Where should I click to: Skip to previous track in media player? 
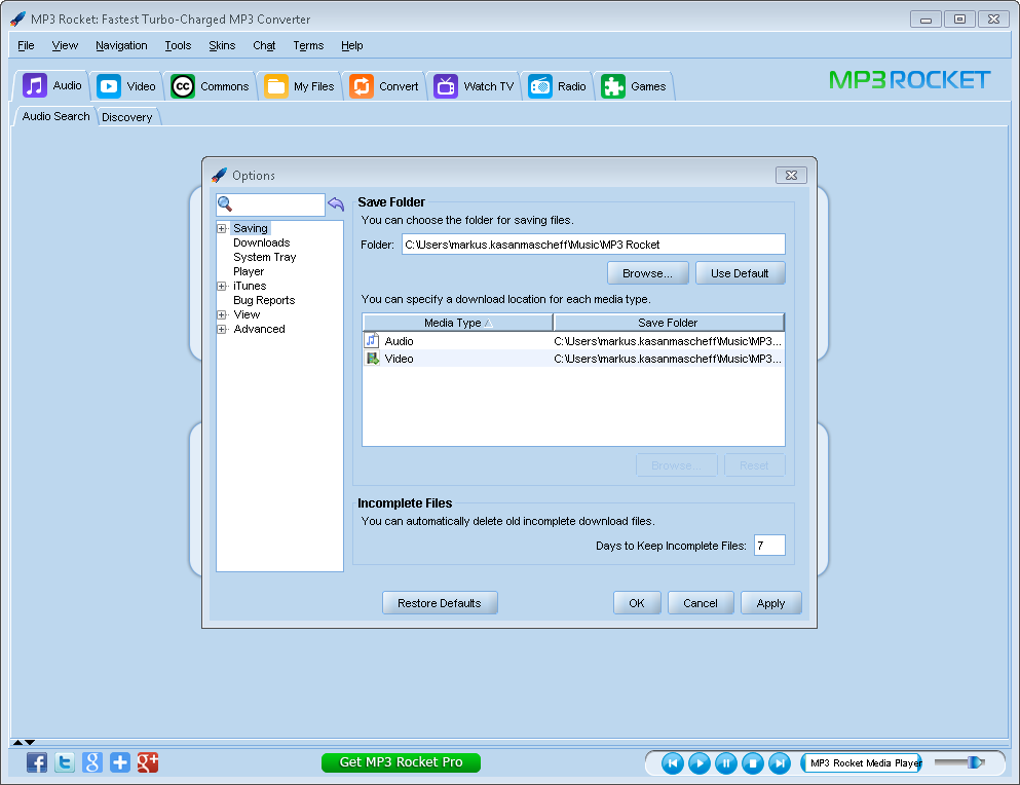673,763
